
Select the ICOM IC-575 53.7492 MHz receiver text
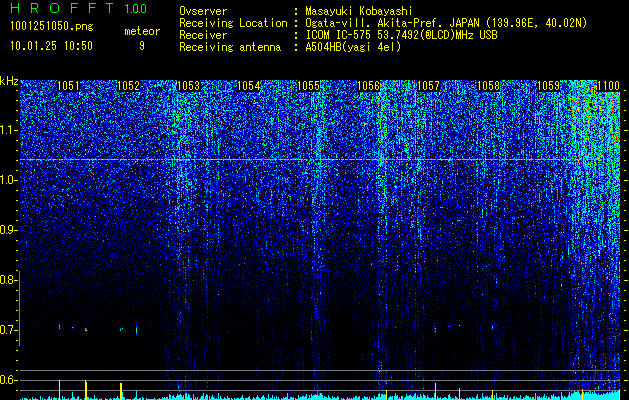point(401,35)
